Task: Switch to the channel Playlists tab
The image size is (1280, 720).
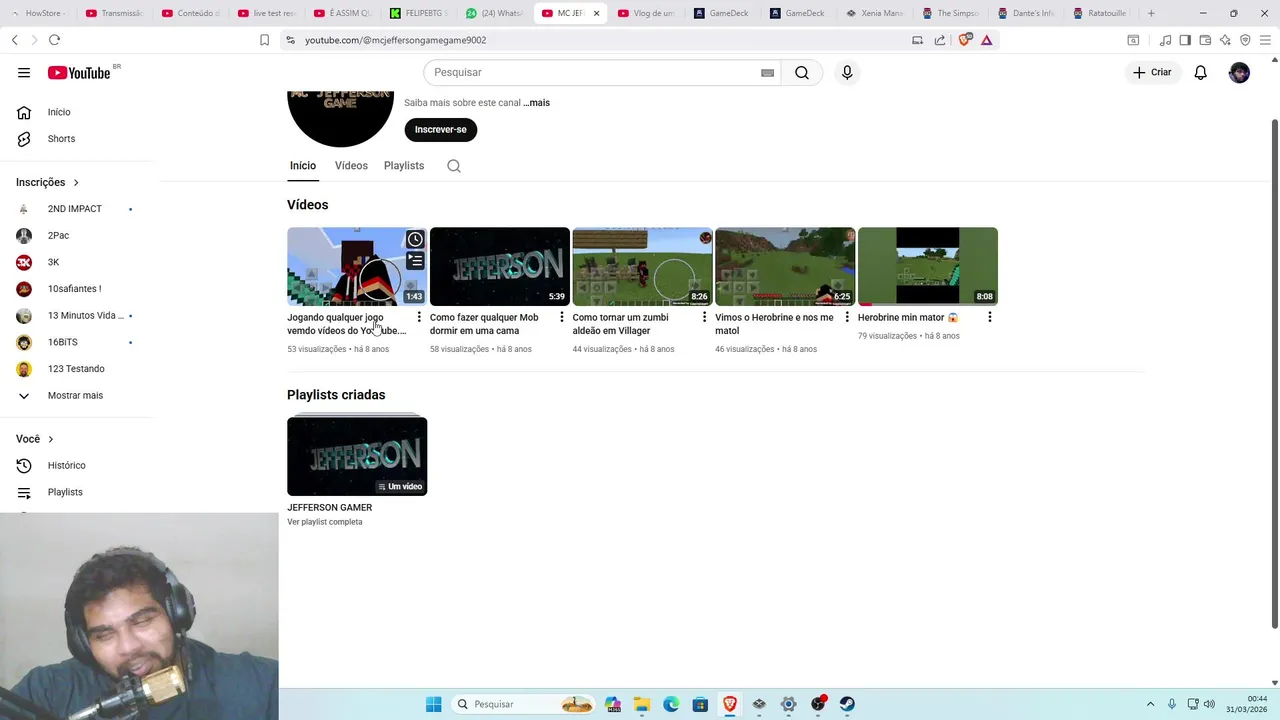Action: coord(404,166)
